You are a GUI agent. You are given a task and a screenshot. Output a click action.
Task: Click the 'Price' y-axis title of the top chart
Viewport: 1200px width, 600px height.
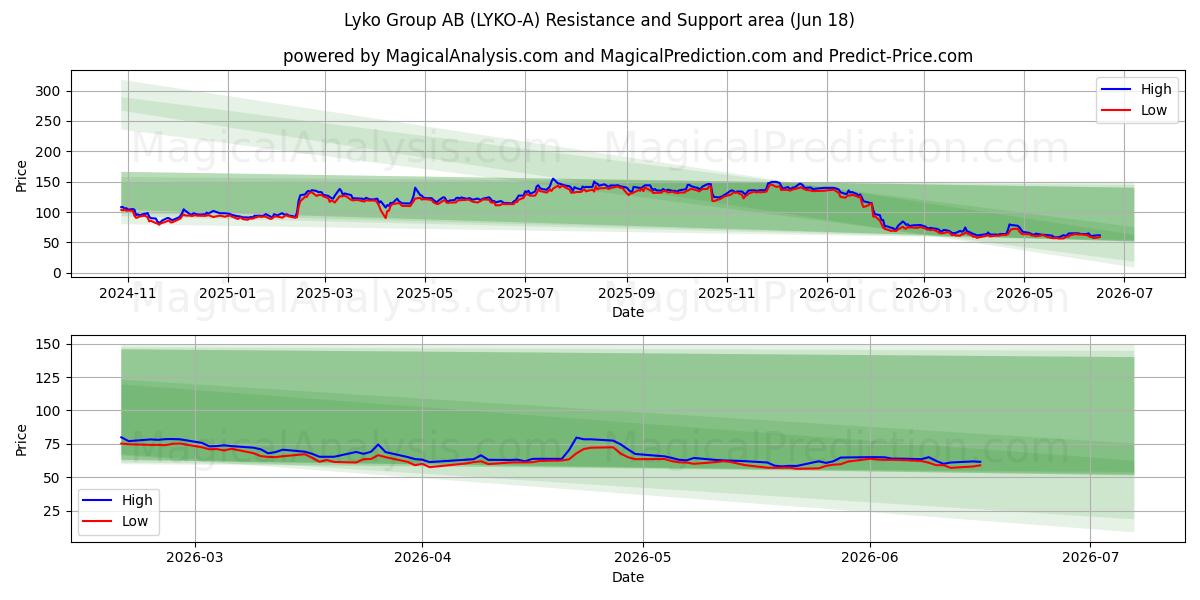point(22,176)
